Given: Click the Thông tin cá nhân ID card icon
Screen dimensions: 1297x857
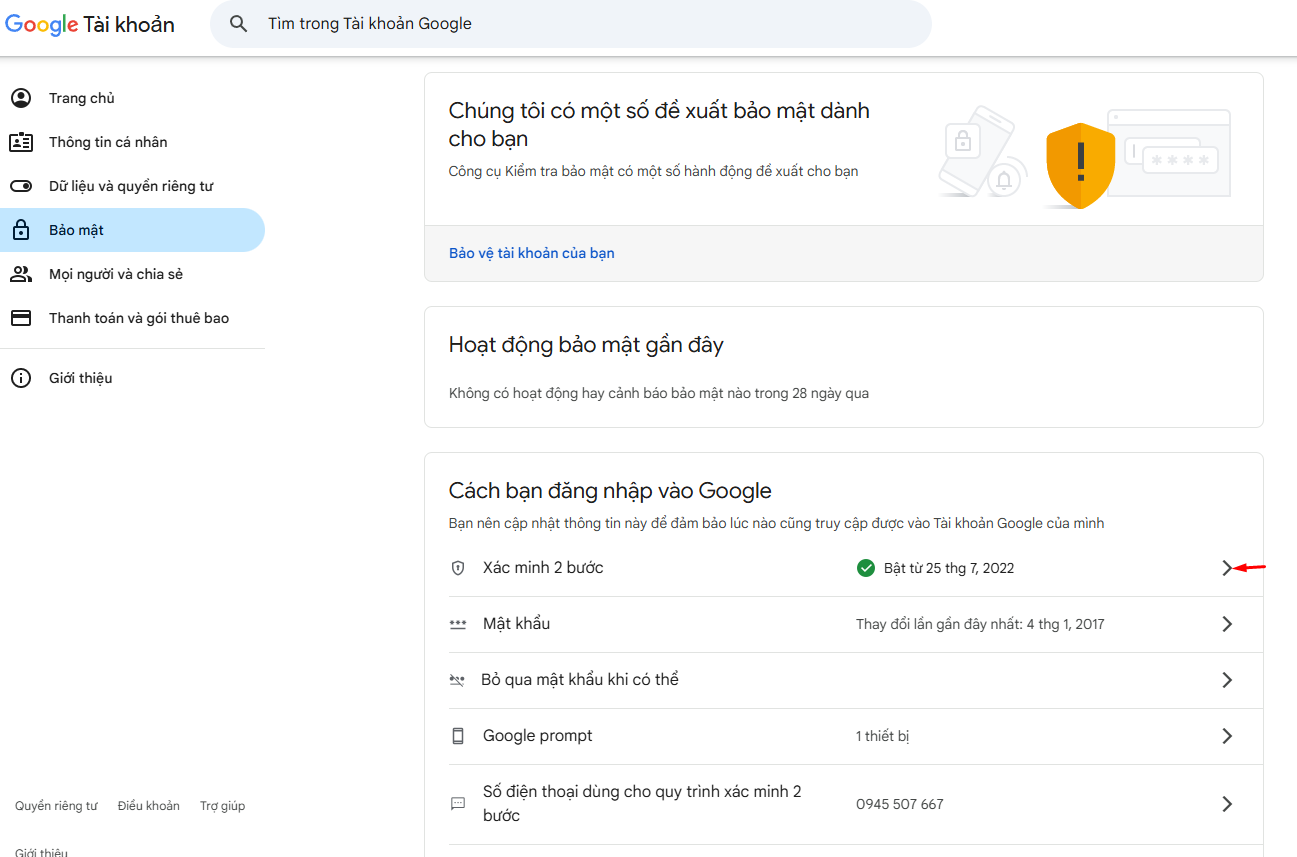Looking at the screenshot, I should point(20,142).
